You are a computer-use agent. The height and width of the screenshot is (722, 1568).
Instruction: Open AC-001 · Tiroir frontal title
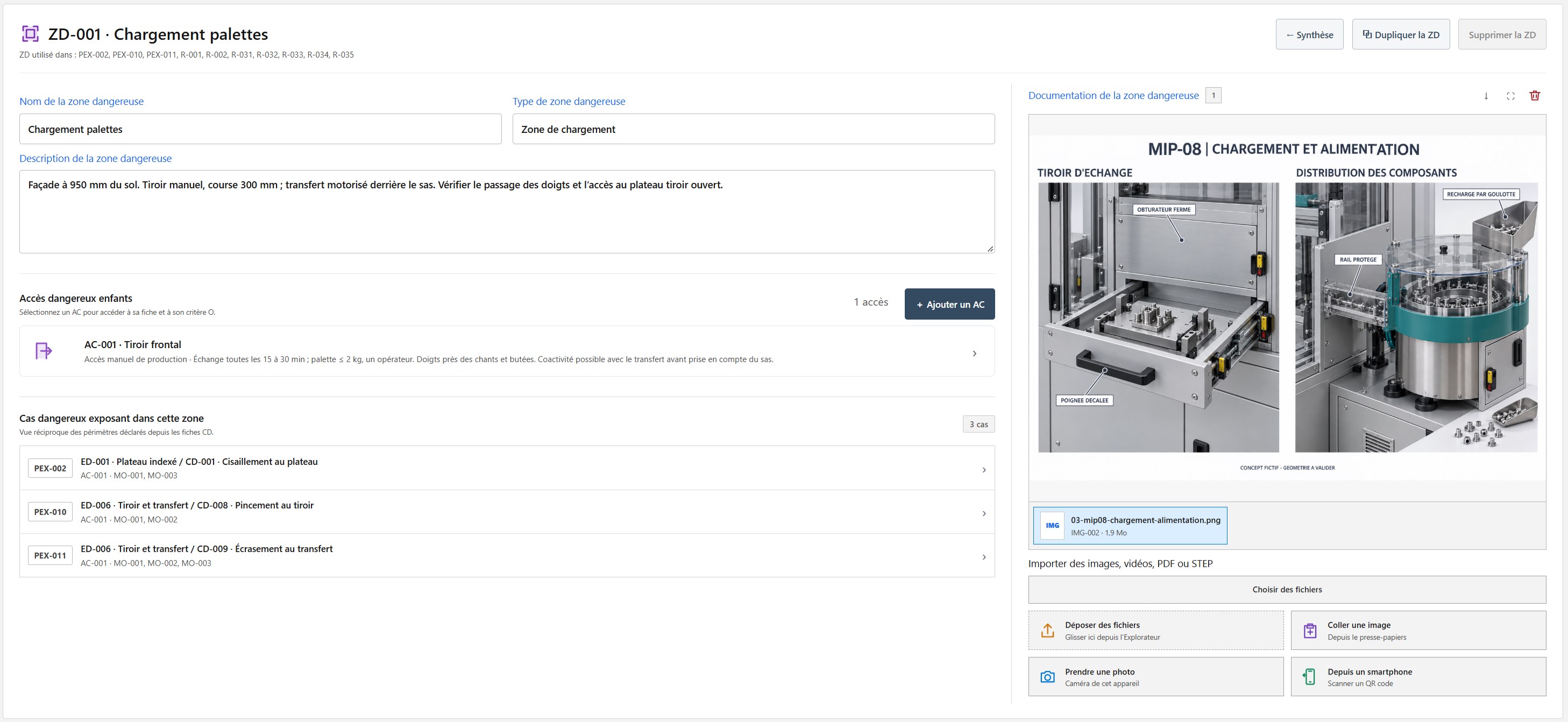point(133,344)
